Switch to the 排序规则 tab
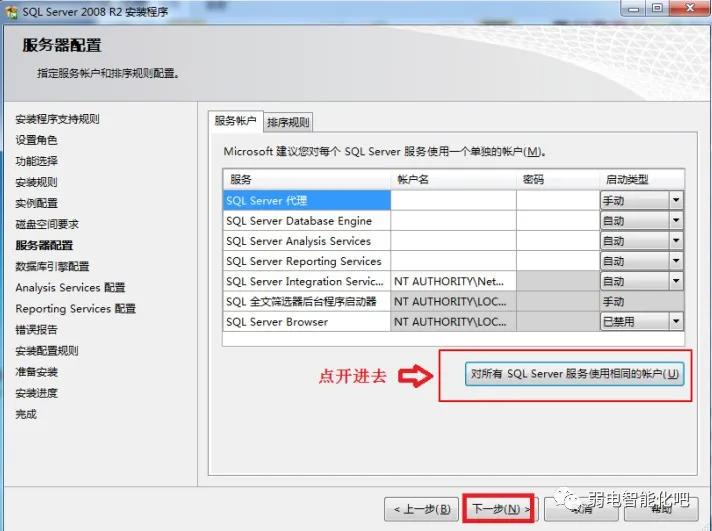The width and height of the screenshot is (712, 531). [288, 122]
